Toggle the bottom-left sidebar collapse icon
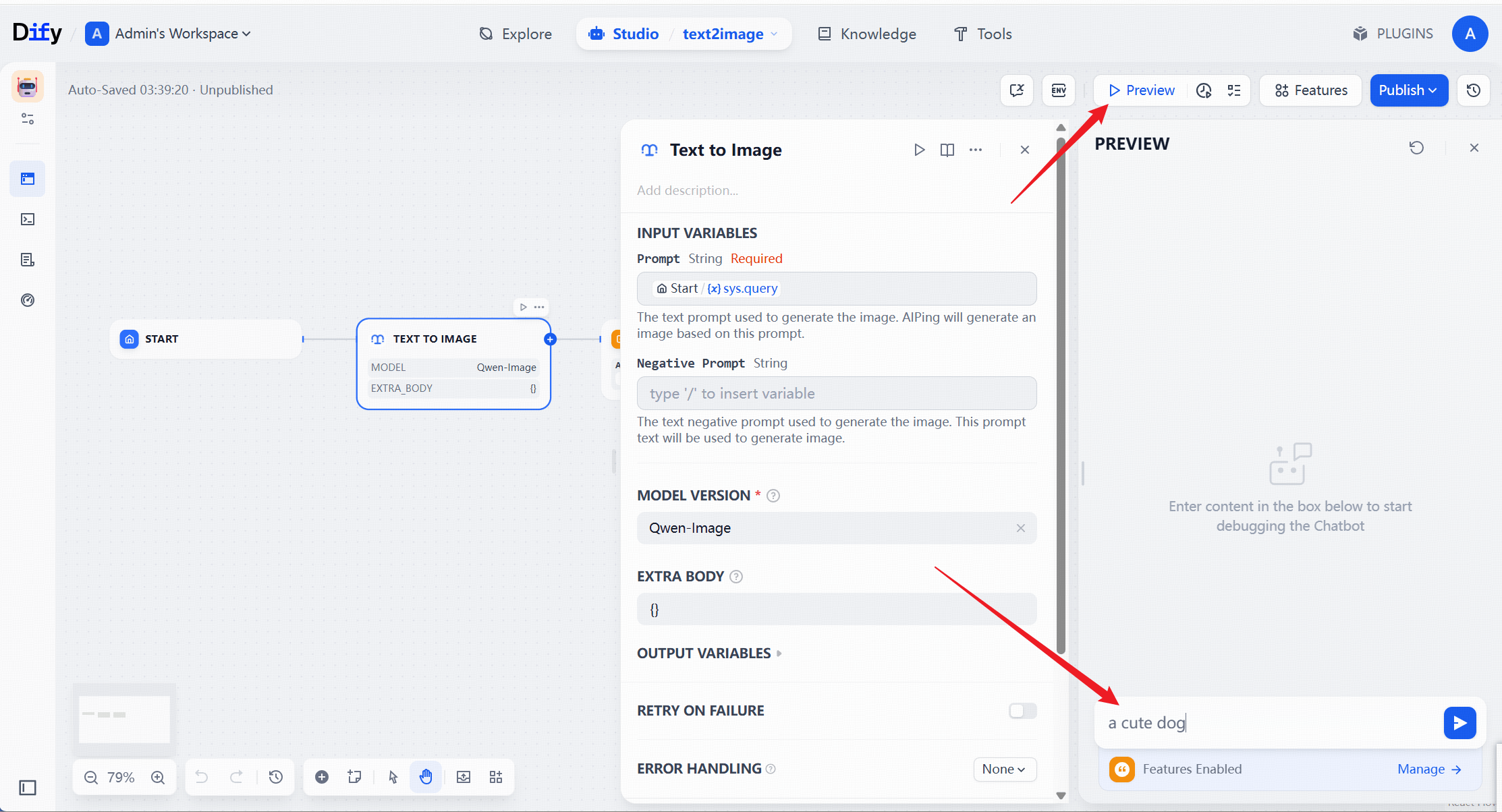 point(28,788)
